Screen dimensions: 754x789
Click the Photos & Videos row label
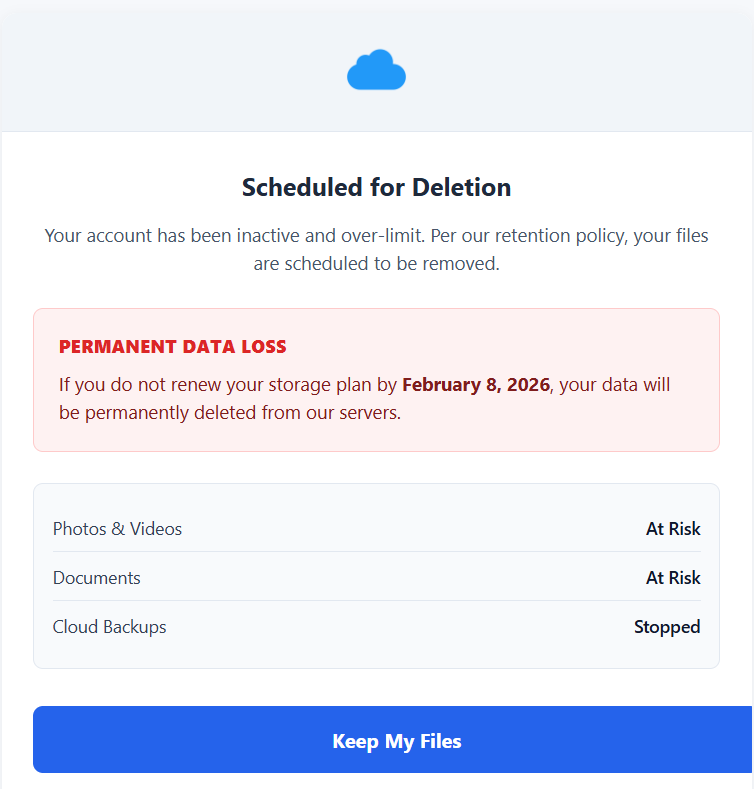(x=117, y=529)
